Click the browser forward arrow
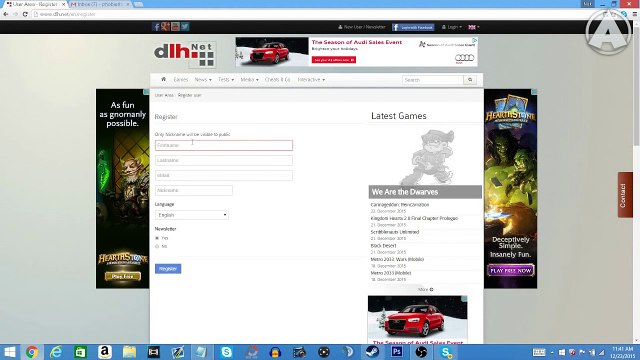The image size is (640, 360). [16, 14]
